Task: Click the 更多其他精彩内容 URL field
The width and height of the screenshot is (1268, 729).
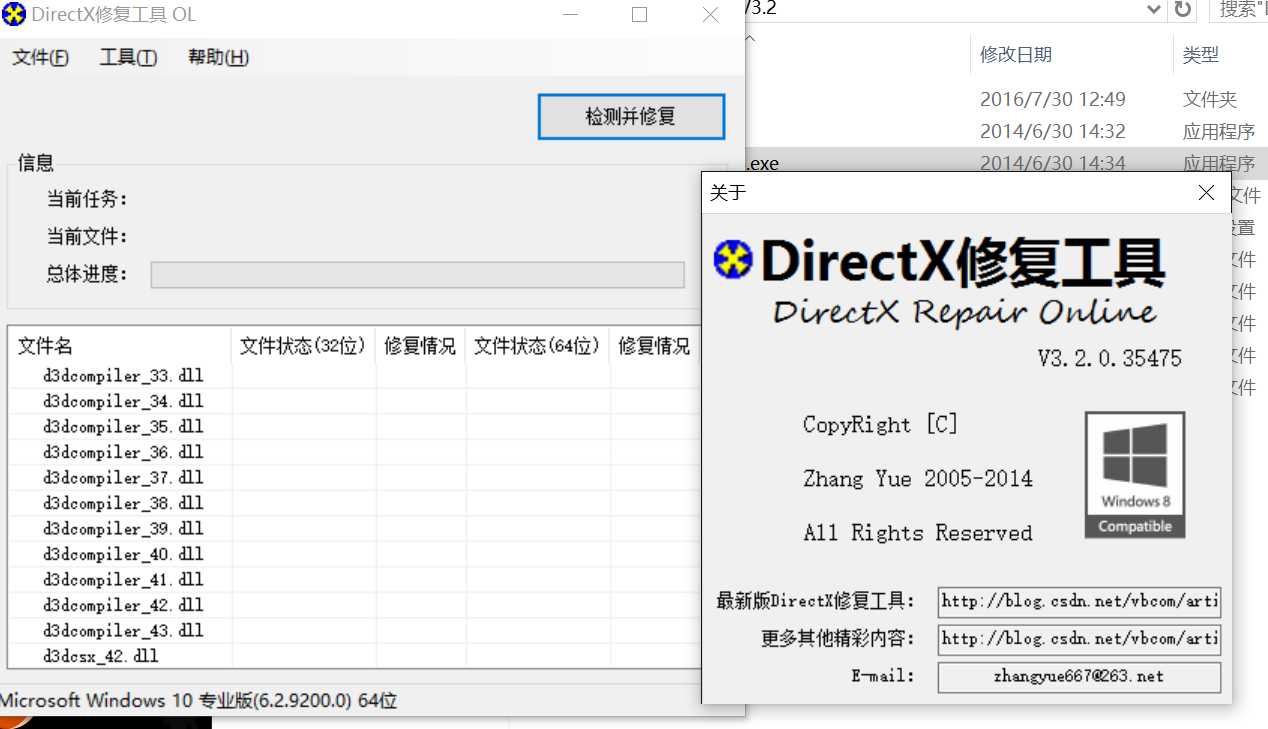Action: (x=1079, y=639)
